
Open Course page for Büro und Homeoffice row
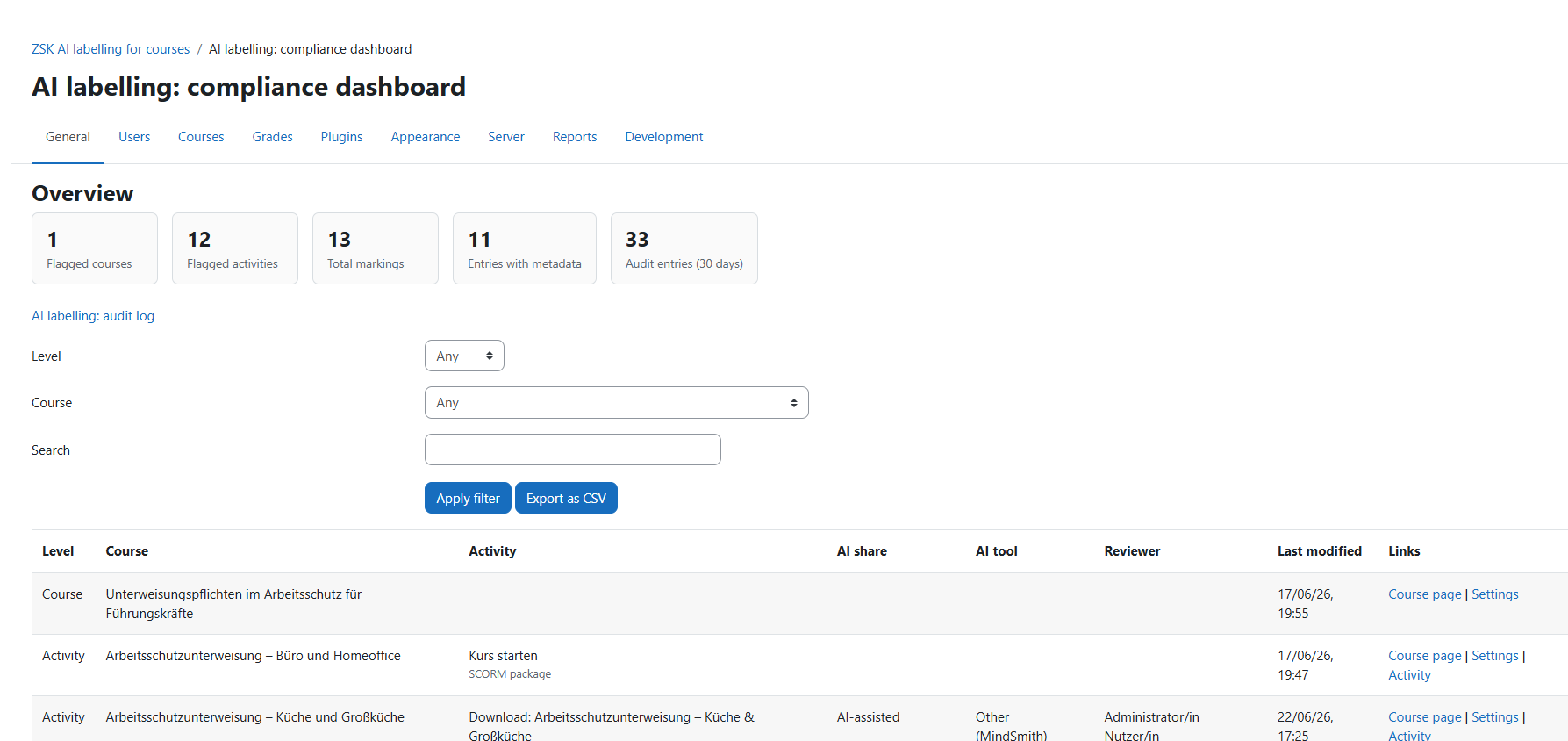(1425, 656)
